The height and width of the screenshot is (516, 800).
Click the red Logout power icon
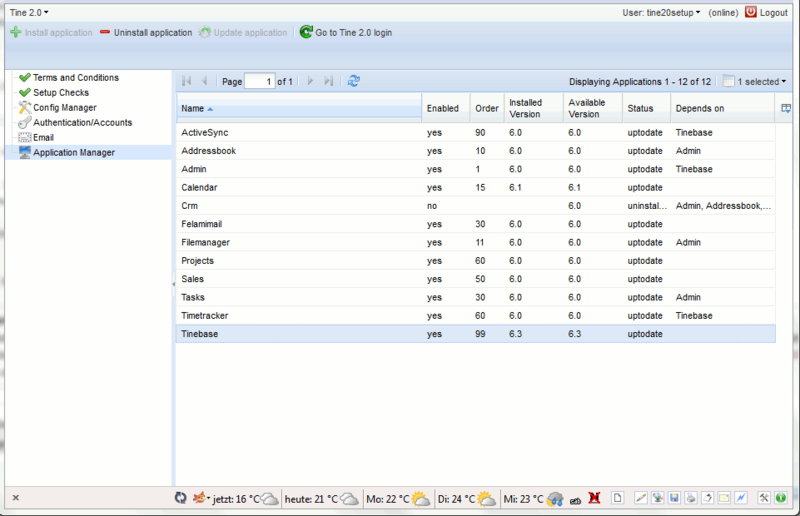tap(751, 12)
